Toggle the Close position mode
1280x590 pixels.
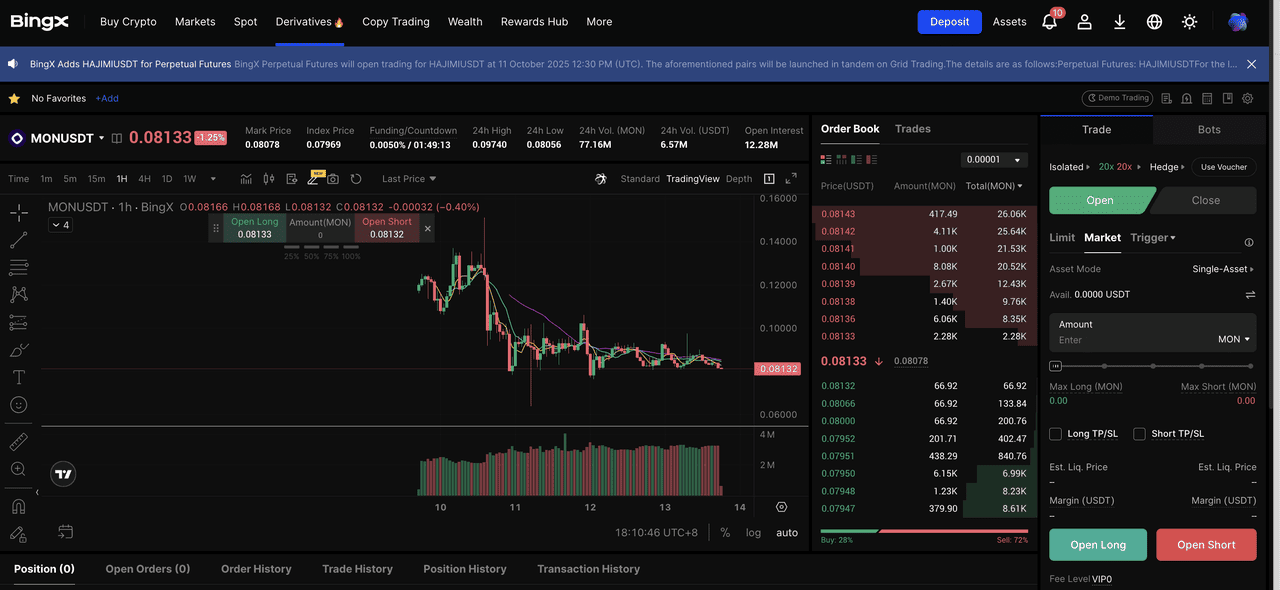[1205, 200]
